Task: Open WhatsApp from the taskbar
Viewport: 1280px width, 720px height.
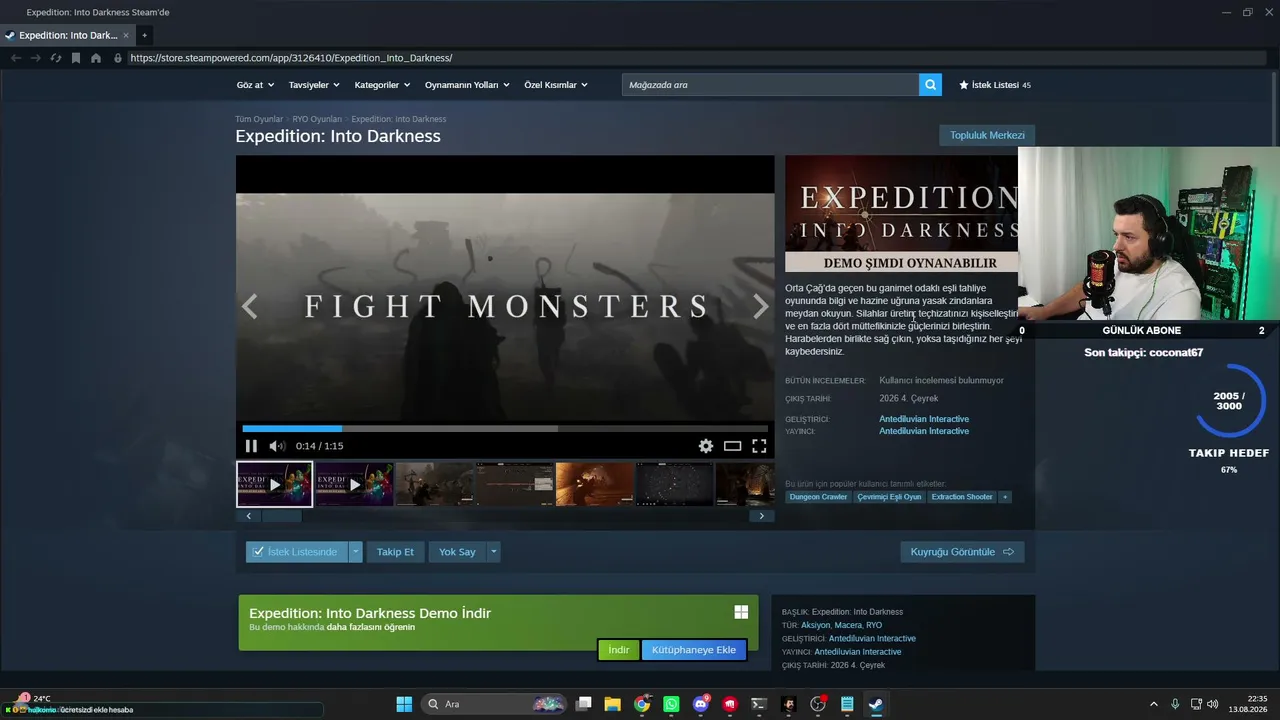Action: (x=671, y=704)
